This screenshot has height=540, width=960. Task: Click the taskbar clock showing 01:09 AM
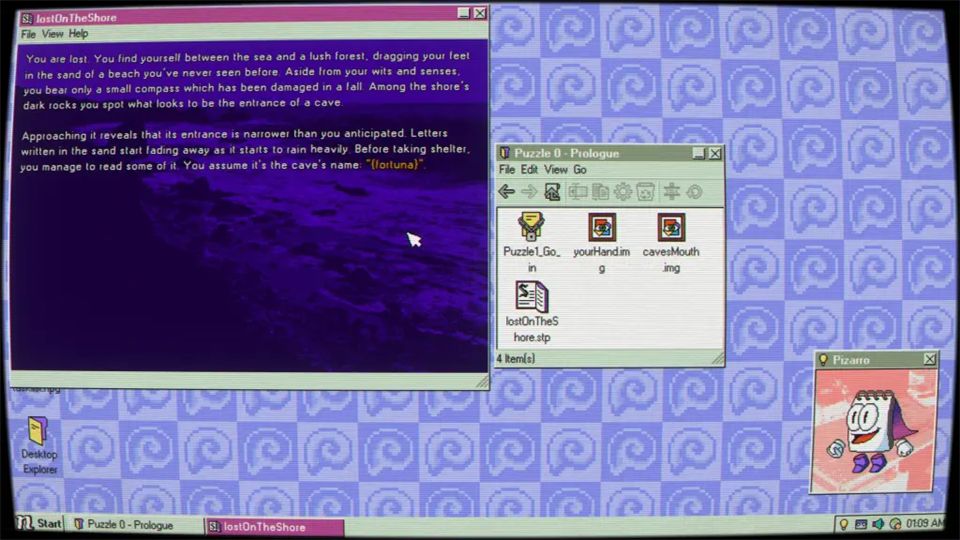point(926,523)
